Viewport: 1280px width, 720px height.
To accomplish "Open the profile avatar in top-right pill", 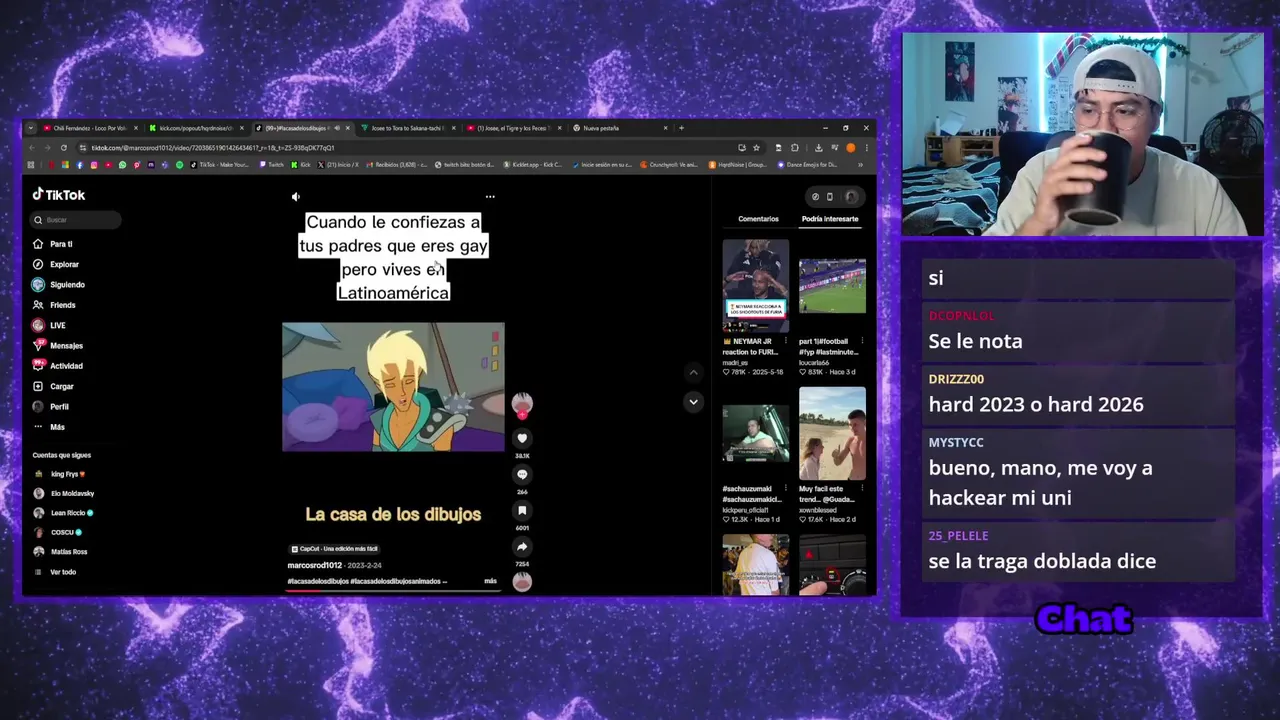I will [851, 197].
